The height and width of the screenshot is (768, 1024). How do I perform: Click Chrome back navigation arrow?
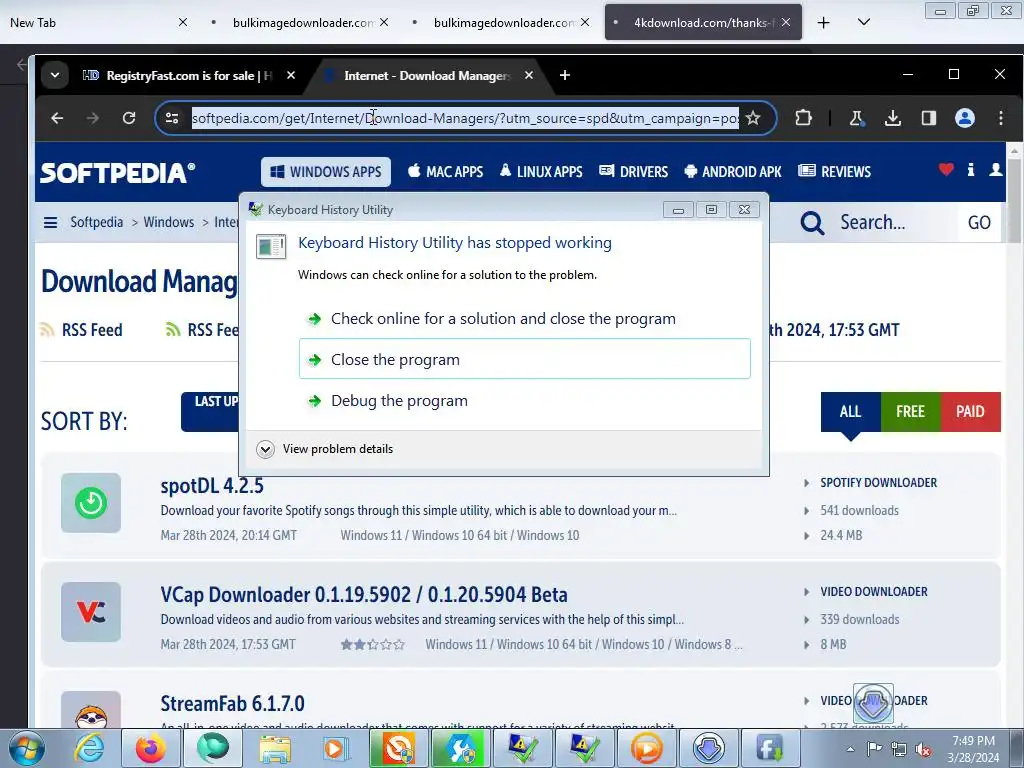pos(57,118)
